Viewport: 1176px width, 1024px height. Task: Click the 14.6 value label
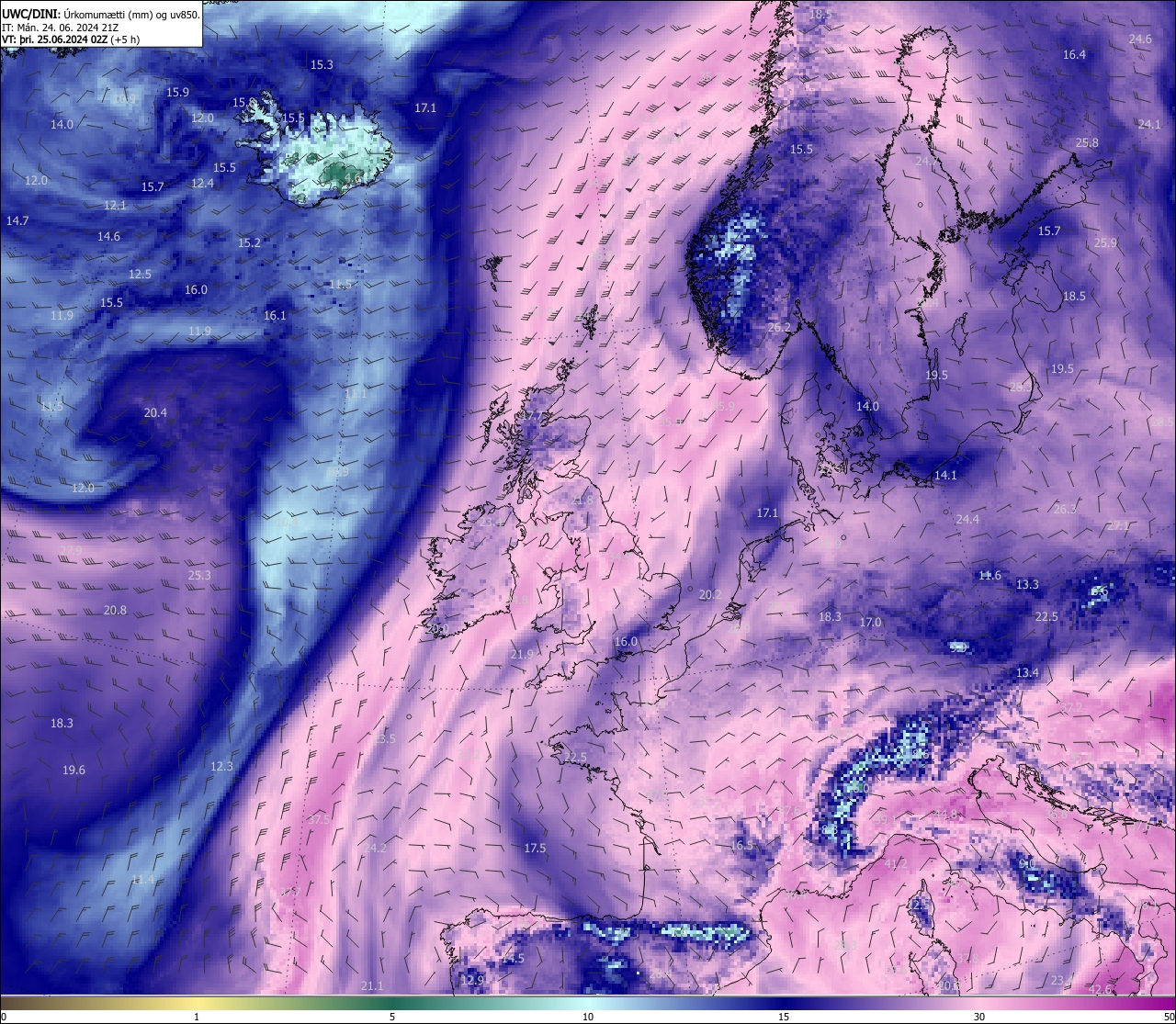coord(108,237)
